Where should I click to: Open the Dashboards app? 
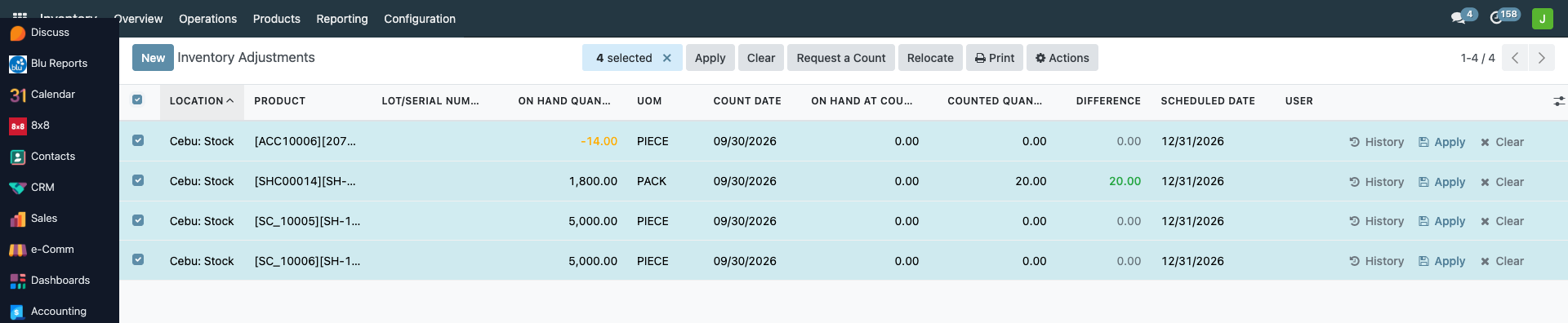tap(49, 281)
